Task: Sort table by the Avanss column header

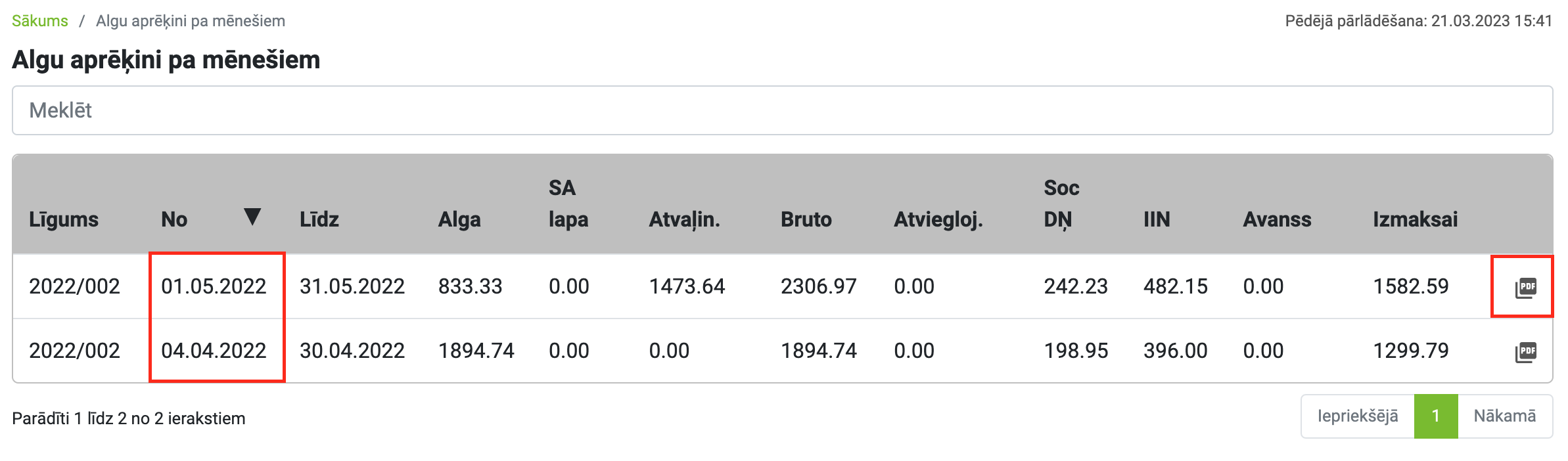Action: coord(1277,219)
